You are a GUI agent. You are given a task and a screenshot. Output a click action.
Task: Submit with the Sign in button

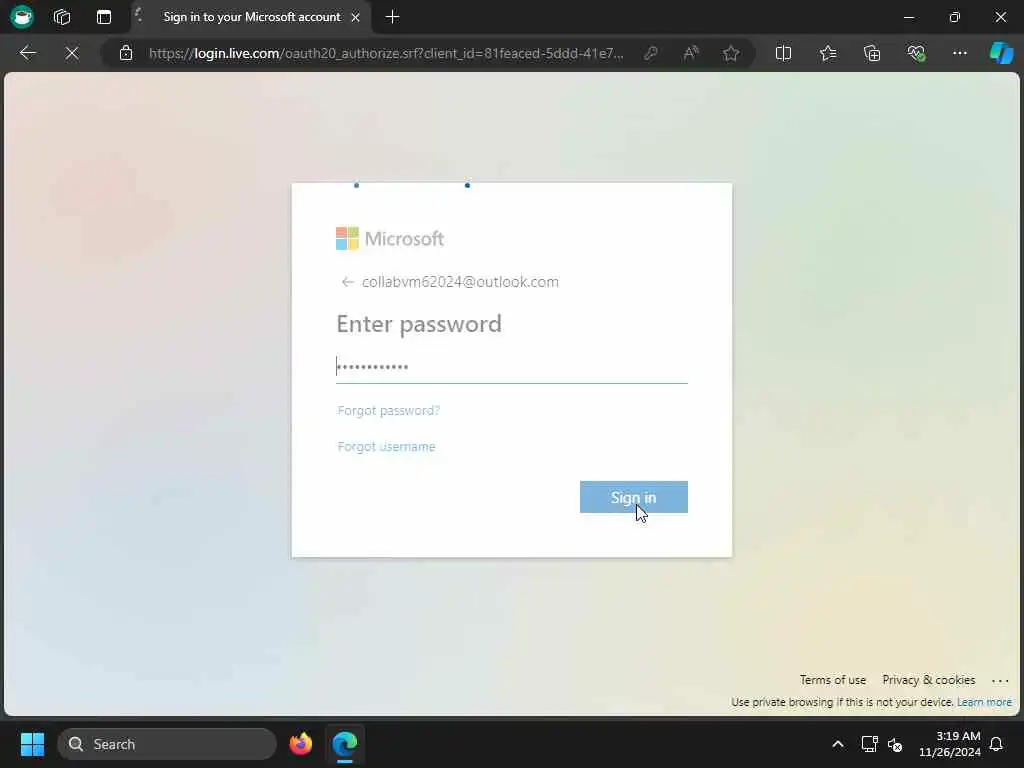(x=633, y=497)
